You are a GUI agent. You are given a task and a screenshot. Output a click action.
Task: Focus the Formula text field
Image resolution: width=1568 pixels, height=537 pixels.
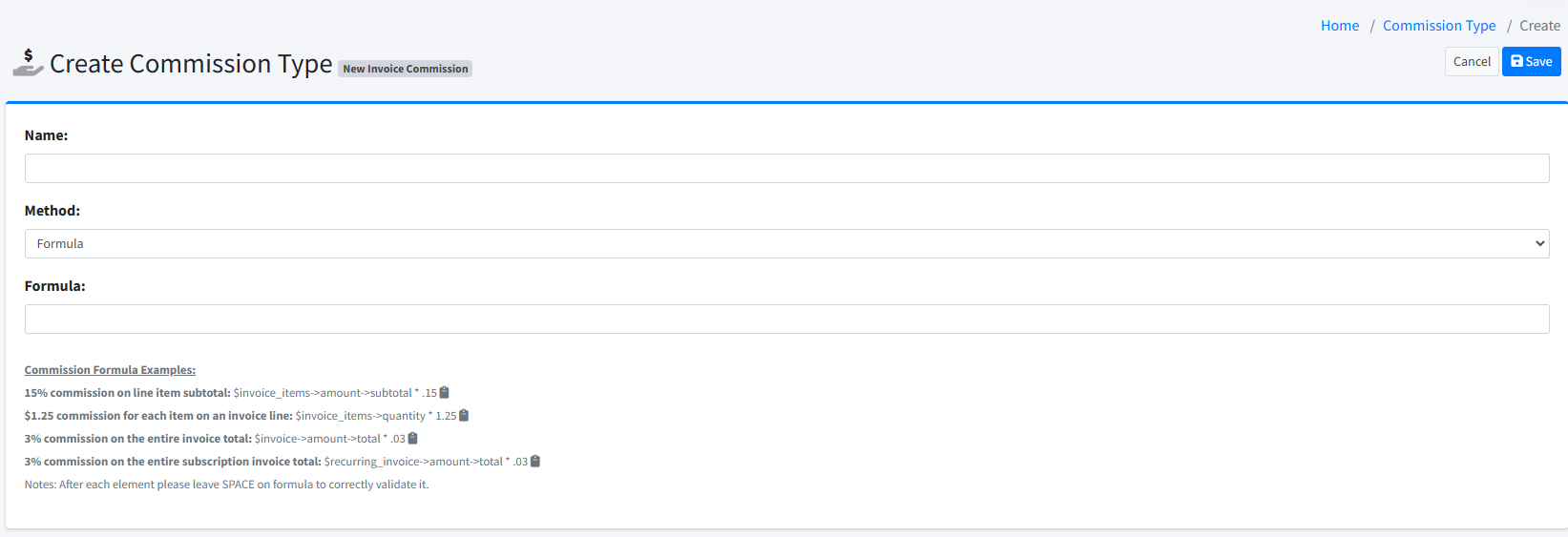pos(786,320)
